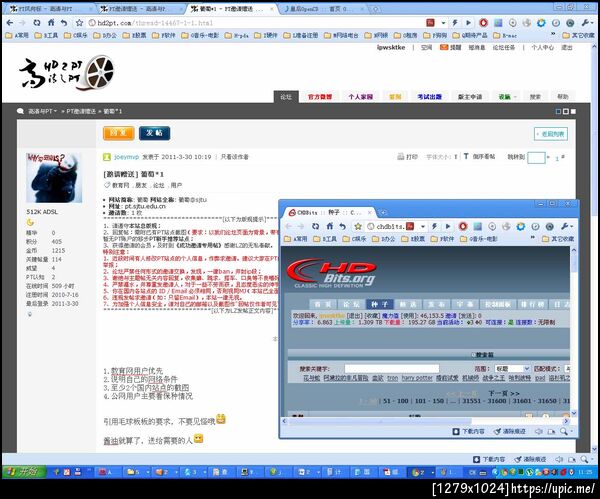Select widest layout toggle square in breadcrumb bar
Viewport: 600px width, 499px height.
pos(573,111)
